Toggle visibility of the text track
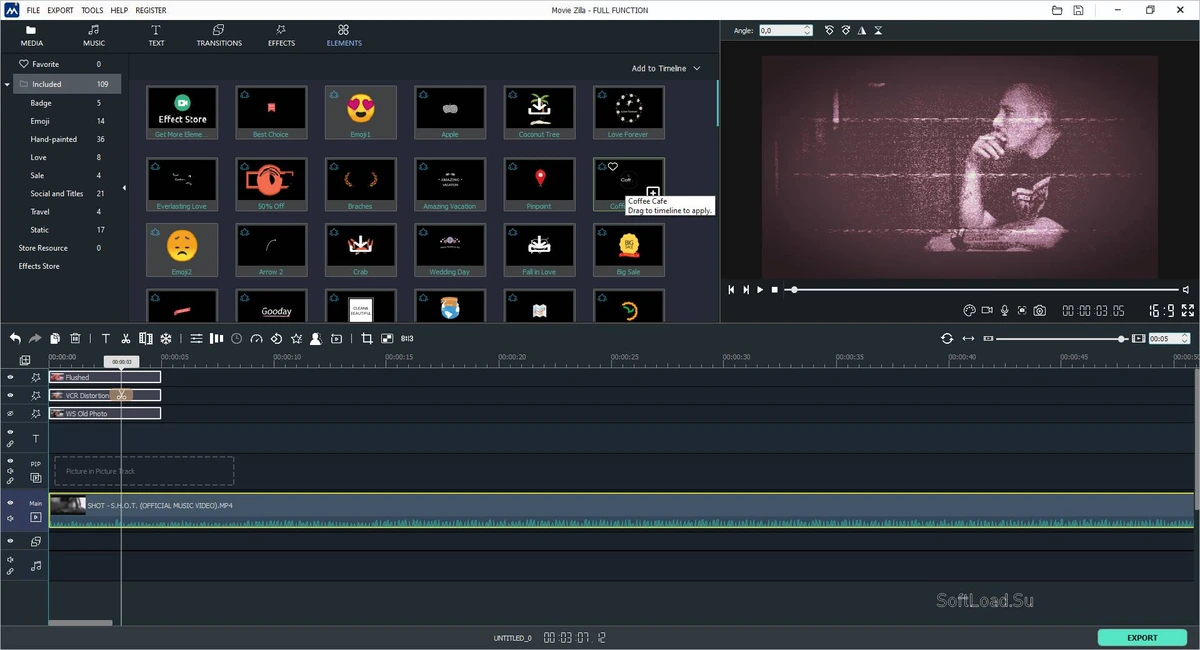The height and width of the screenshot is (650, 1200). (11, 432)
